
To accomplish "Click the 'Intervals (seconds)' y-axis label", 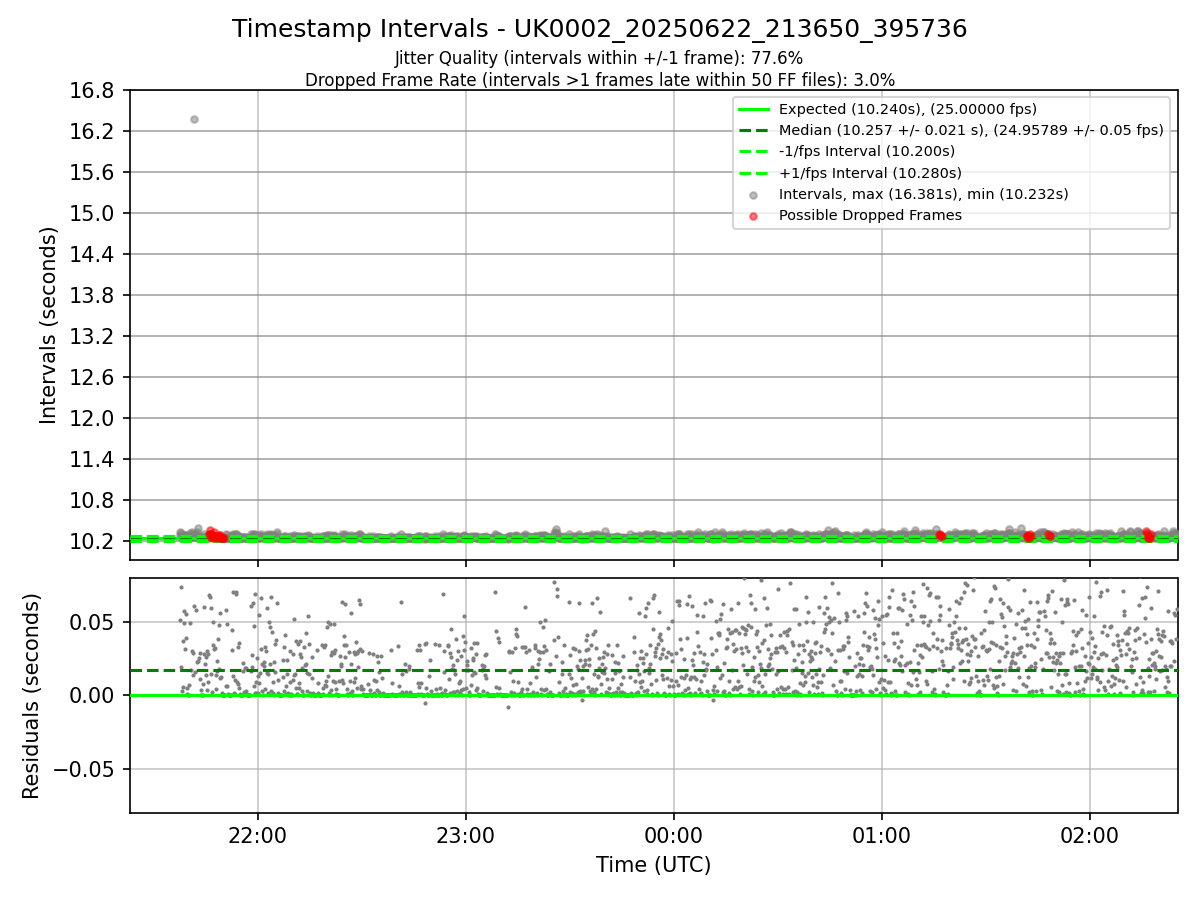I will click(x=49, y=325).
